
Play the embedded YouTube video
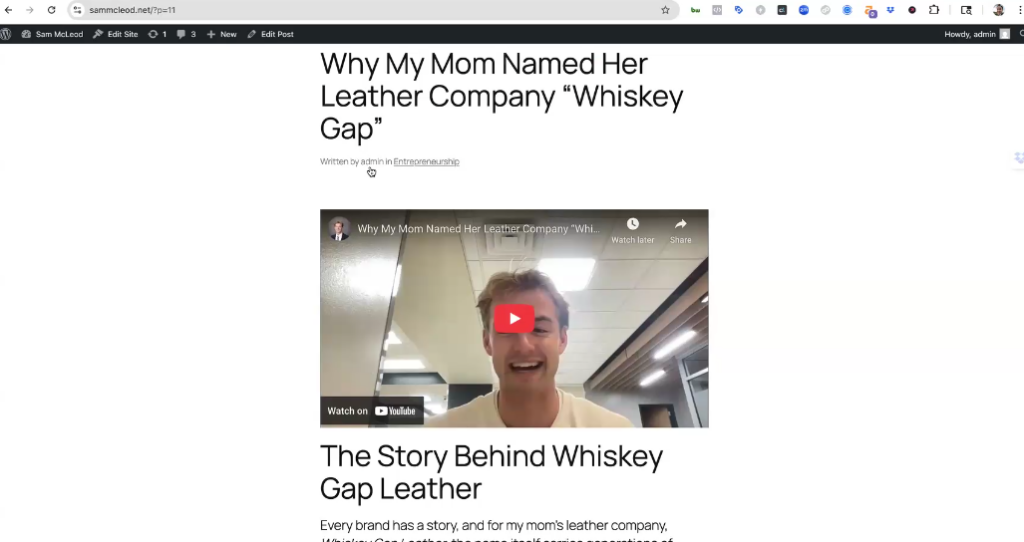pyautogui.click(x=514, y=318)
